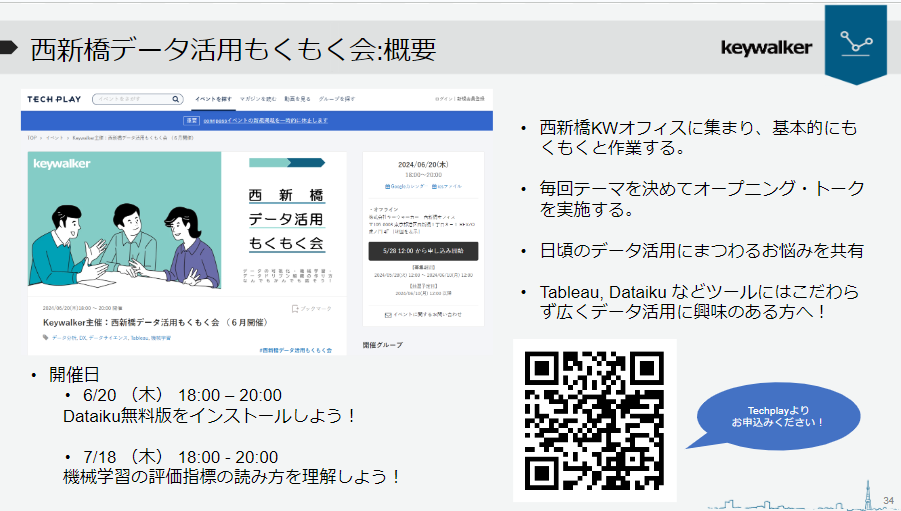Click the bullet starting Tableau, Dataiku など

point(699,301)
